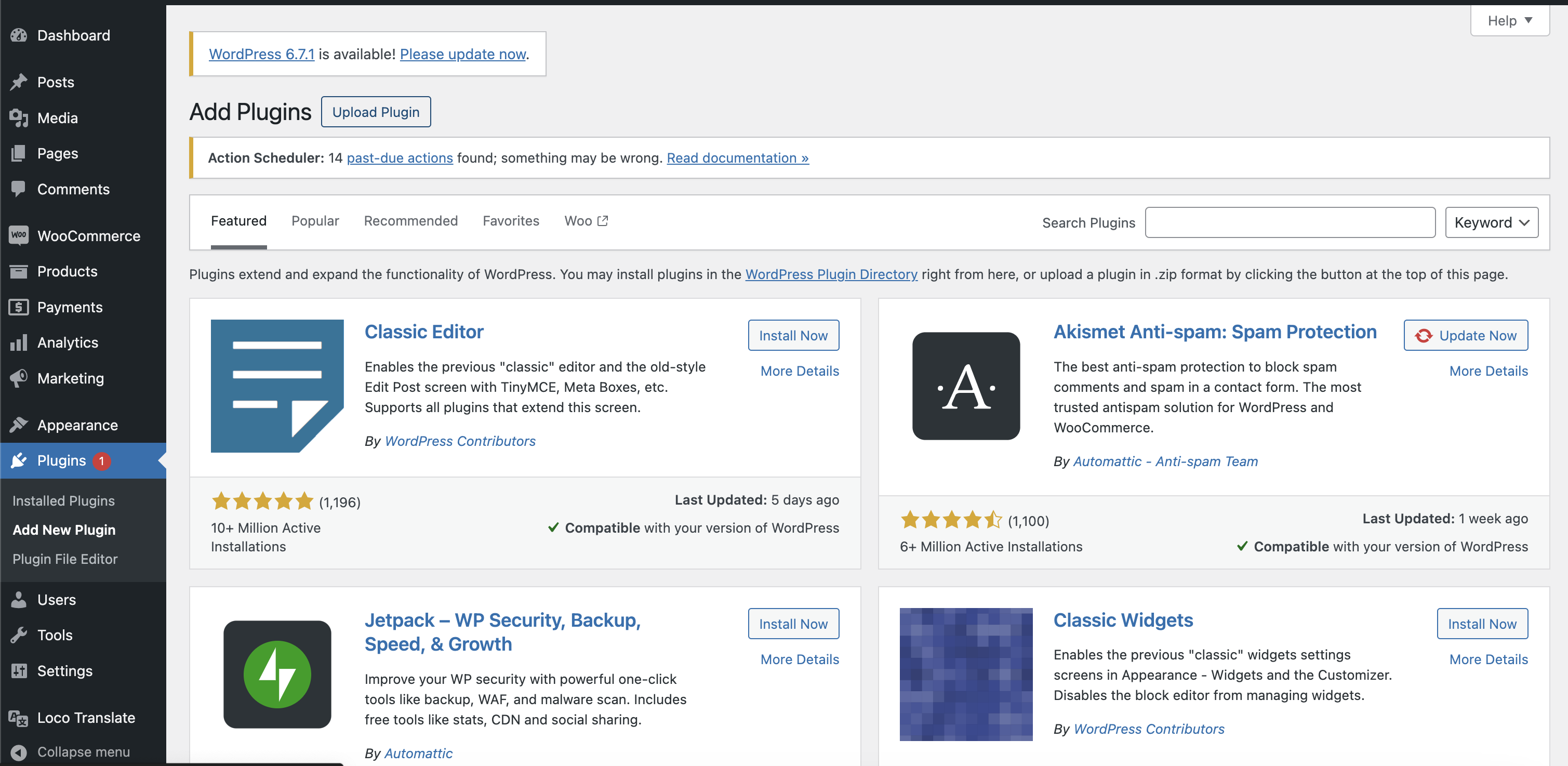Click the Pages icon in sidebar
Viewport: 1568px width, 766px height.
click(19, 153)
